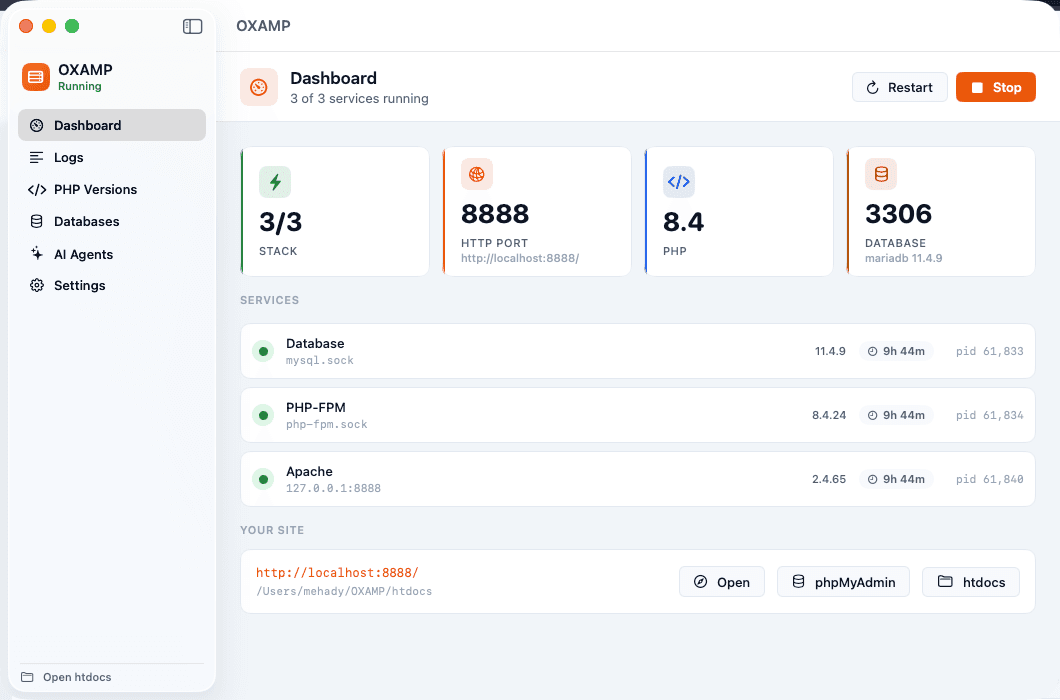1060x700 pixels.
Task: Click the green status dot for Database
Action: coord(263,351)
